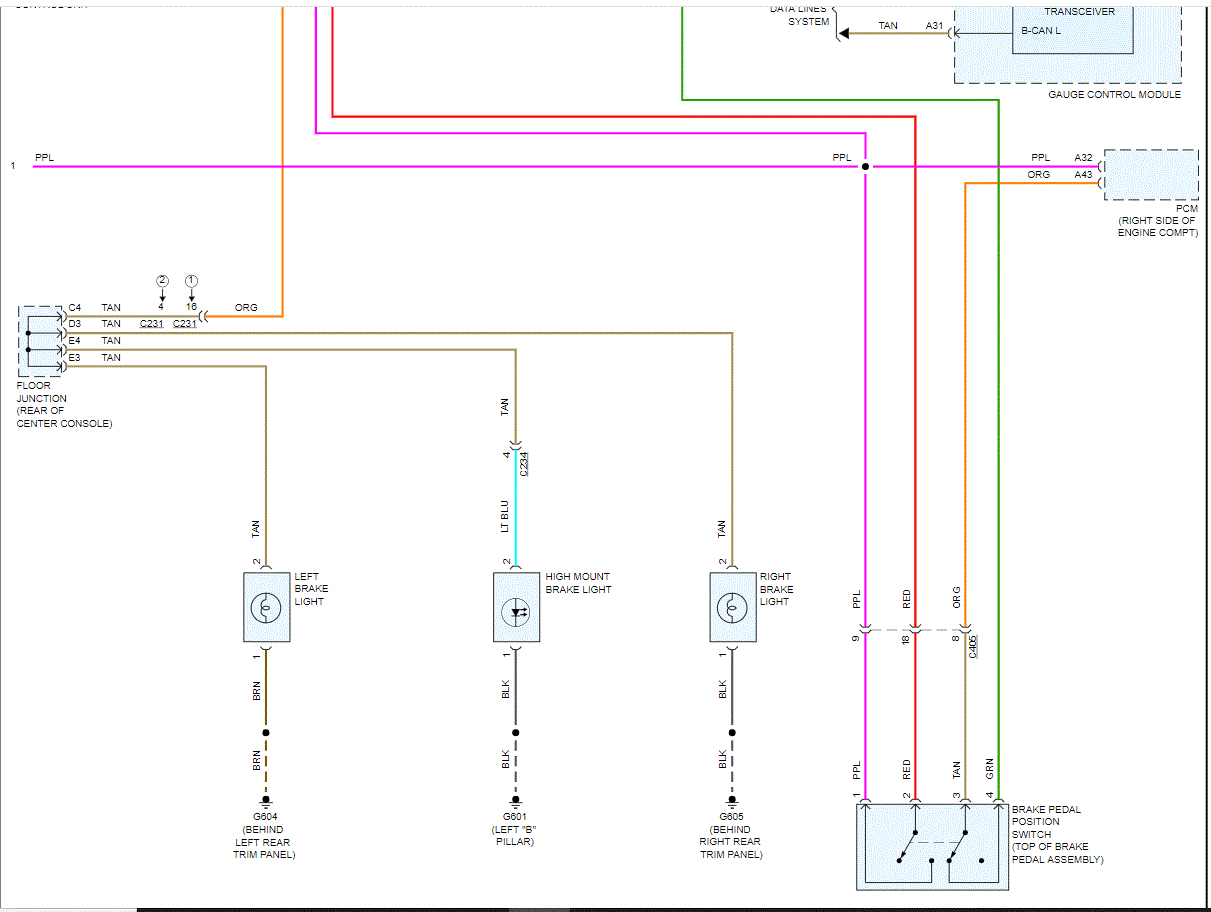Screen dimensions: 1211x912
Task: Click the 'A31' terminal label
Action: [x=934, y=26]
